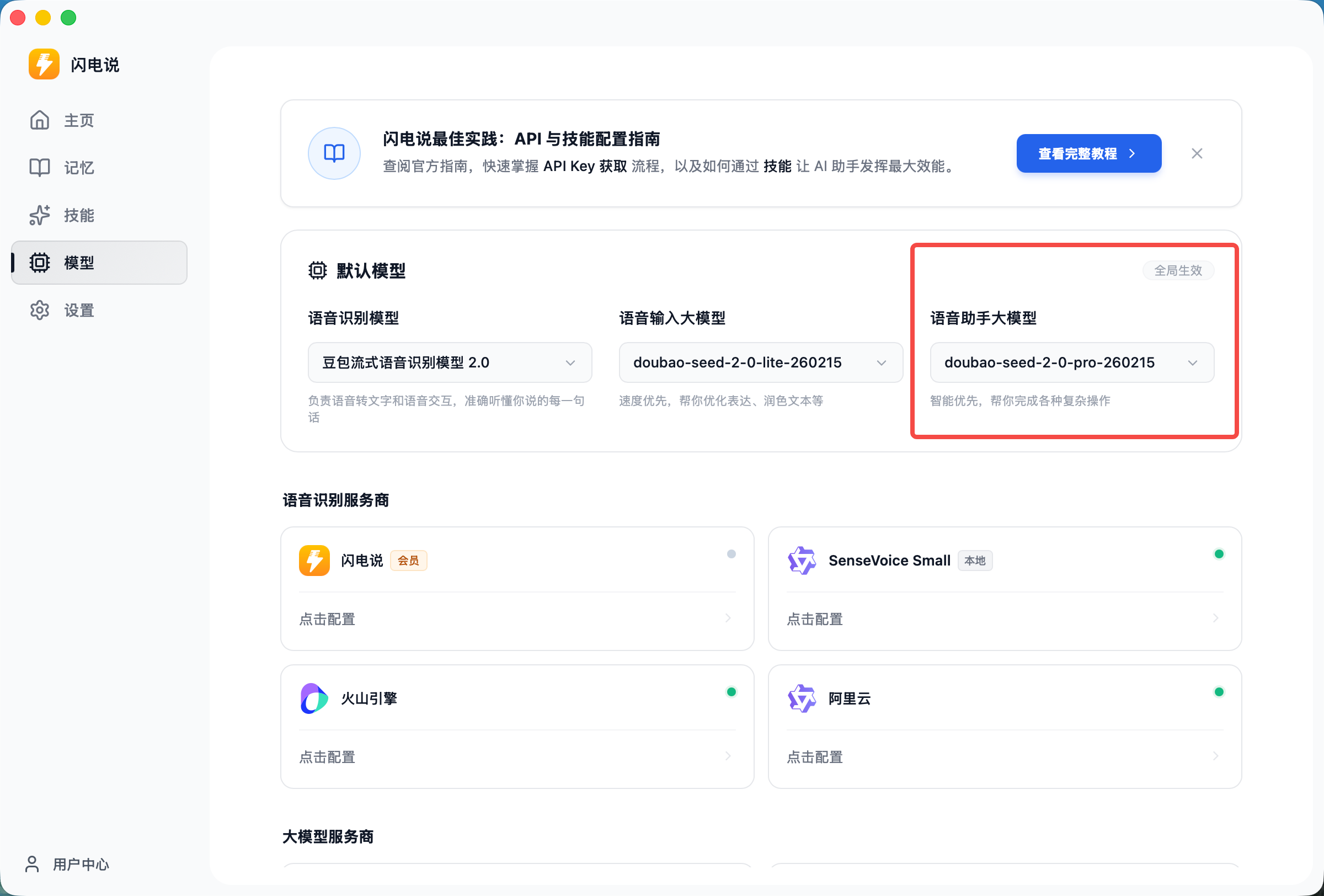The width and height of the screenshot is (1324, 896).
Task: Select the 模型 sidebar item
Action: pyautogui.click(x=99, y=263)
